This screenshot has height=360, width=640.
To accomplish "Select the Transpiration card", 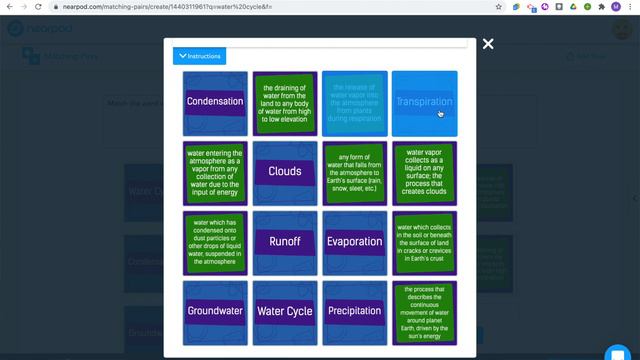I will pos(424,103).
